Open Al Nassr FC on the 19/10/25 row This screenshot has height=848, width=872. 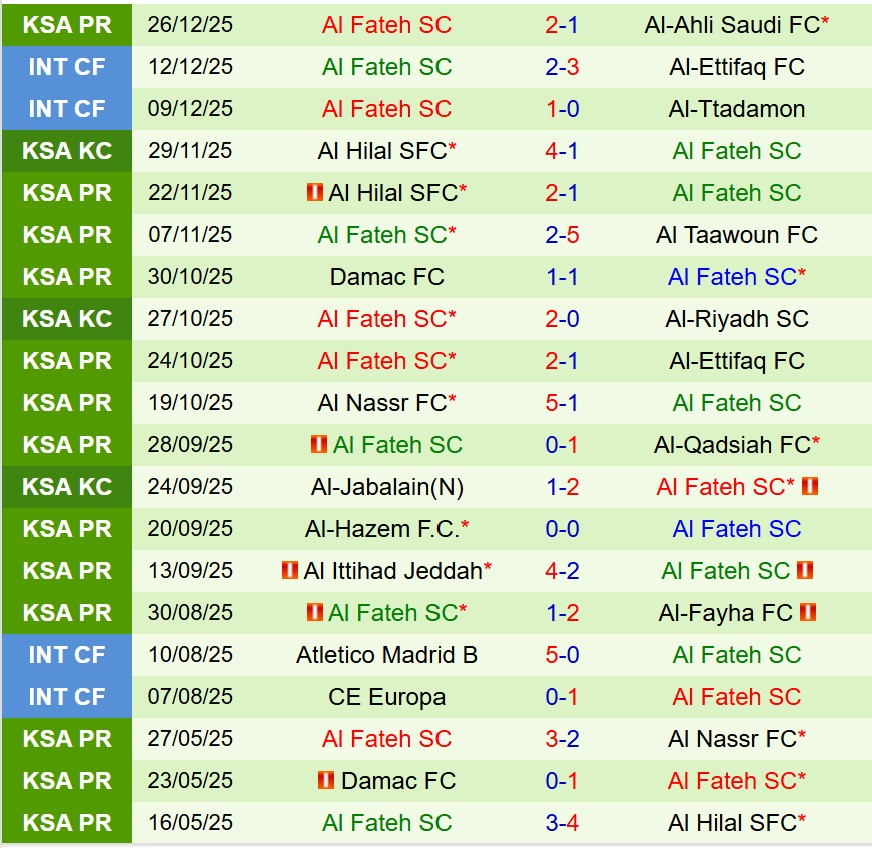pyautogui.click(x=382, y=403)
